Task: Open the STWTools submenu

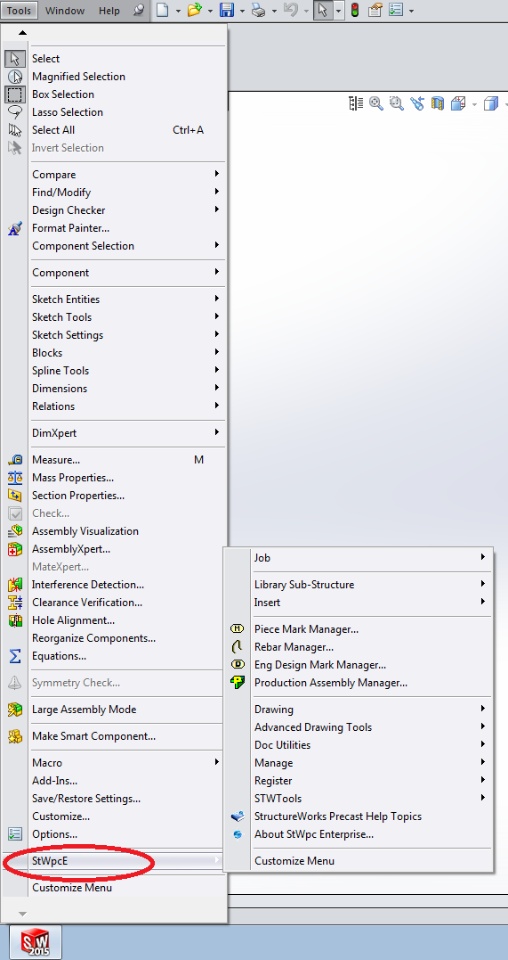Action: [359, 798]
